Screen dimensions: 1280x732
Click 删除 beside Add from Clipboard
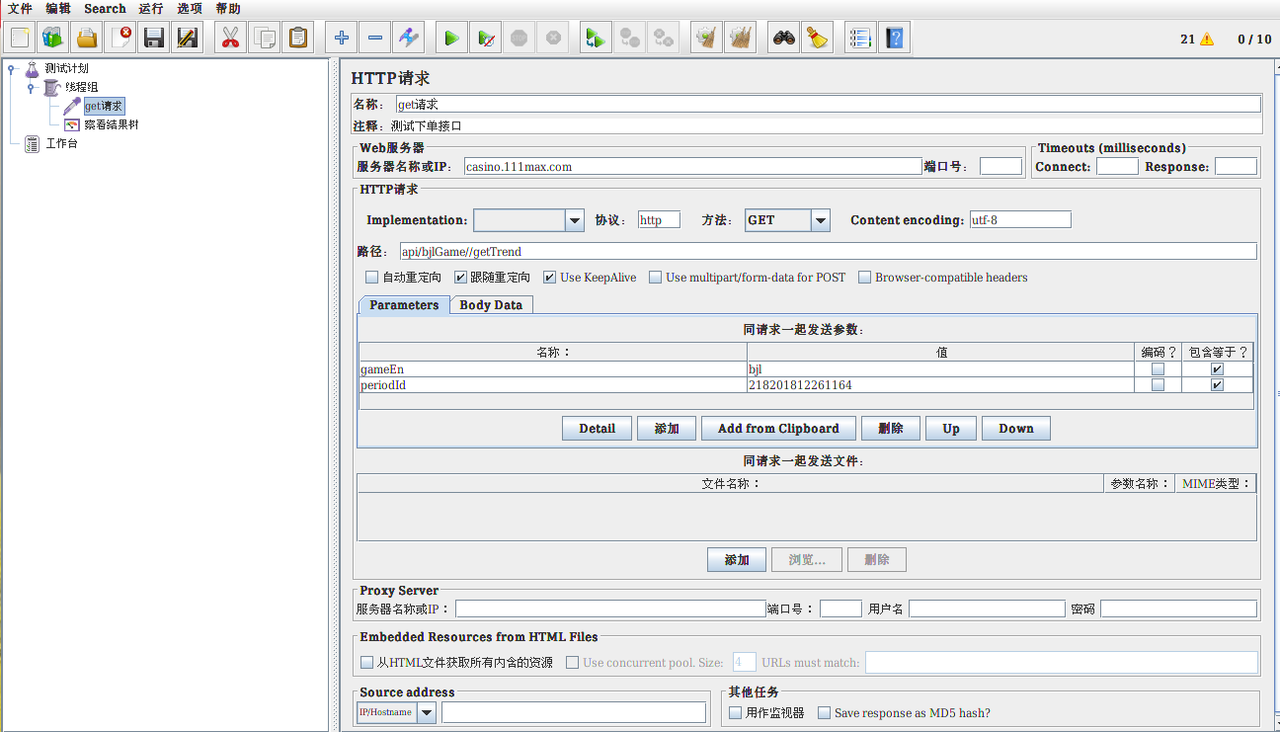[x=891, y=428]
